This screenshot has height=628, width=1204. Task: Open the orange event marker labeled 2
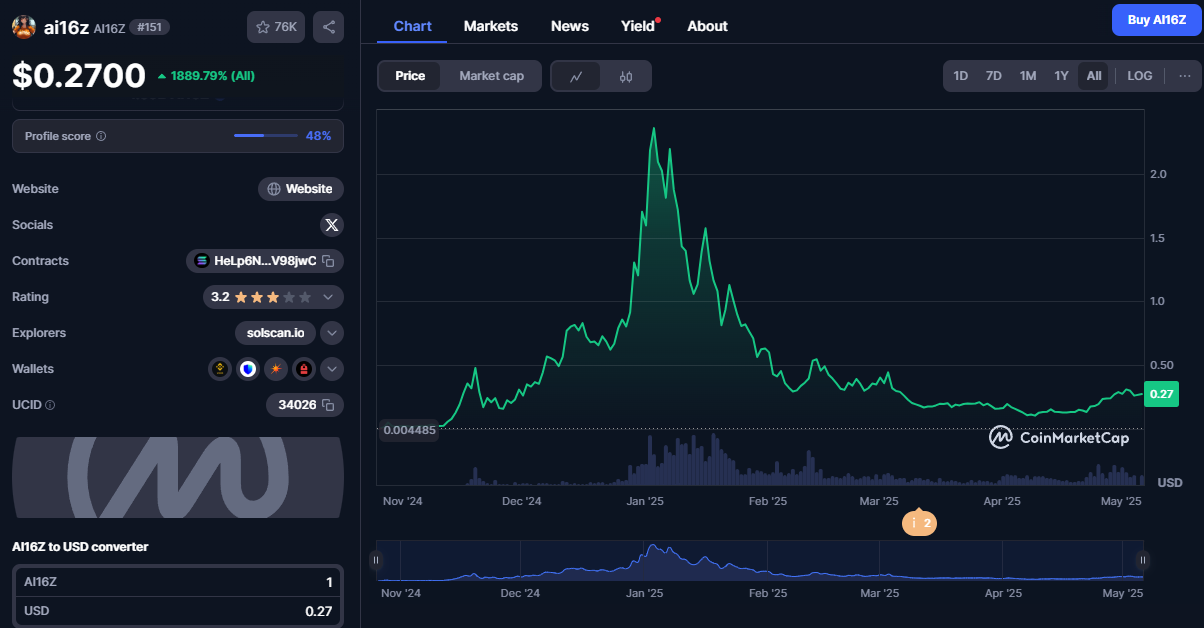[x=919, y=523]
